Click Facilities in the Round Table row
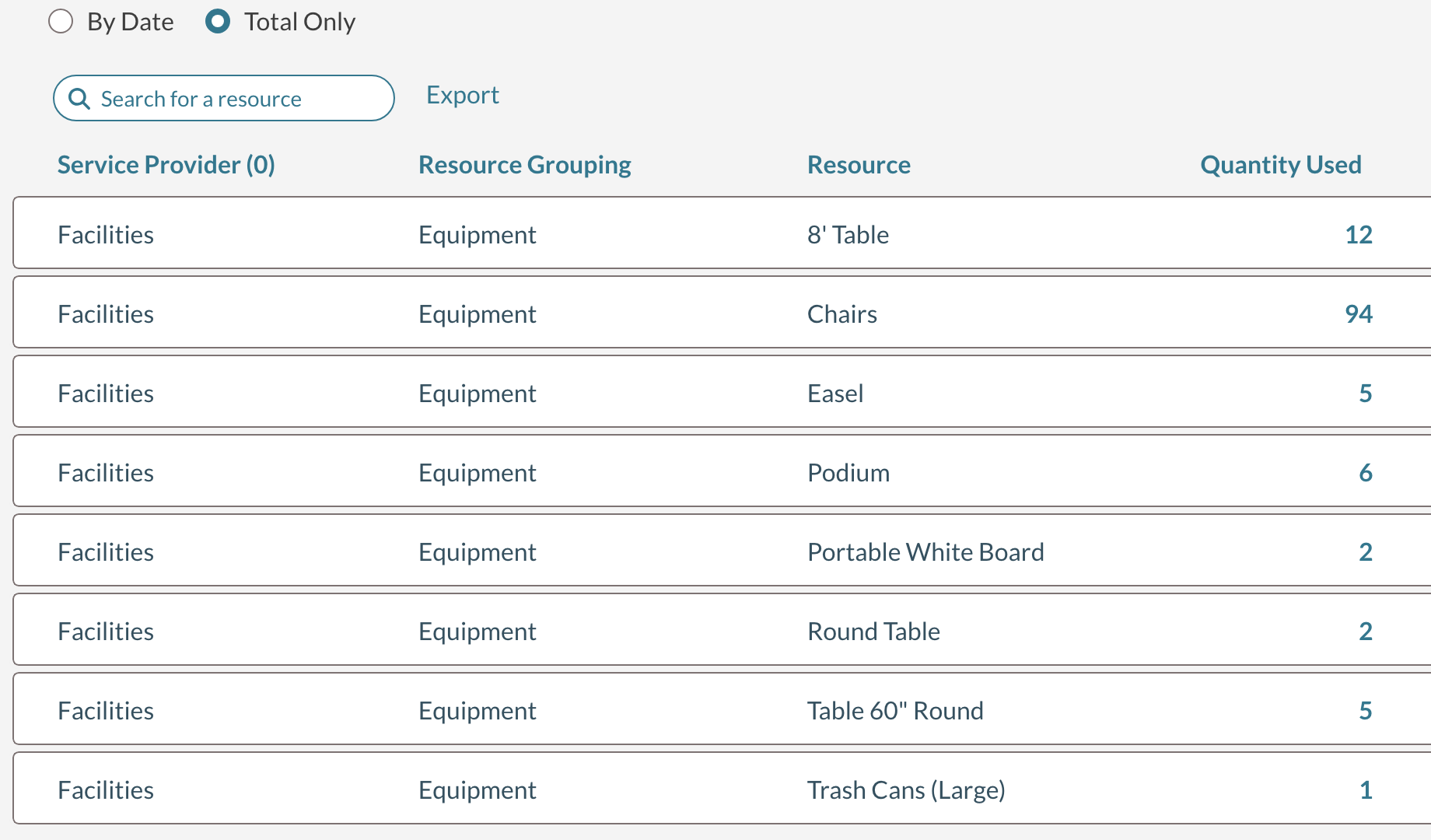 [x=106, y=631]
